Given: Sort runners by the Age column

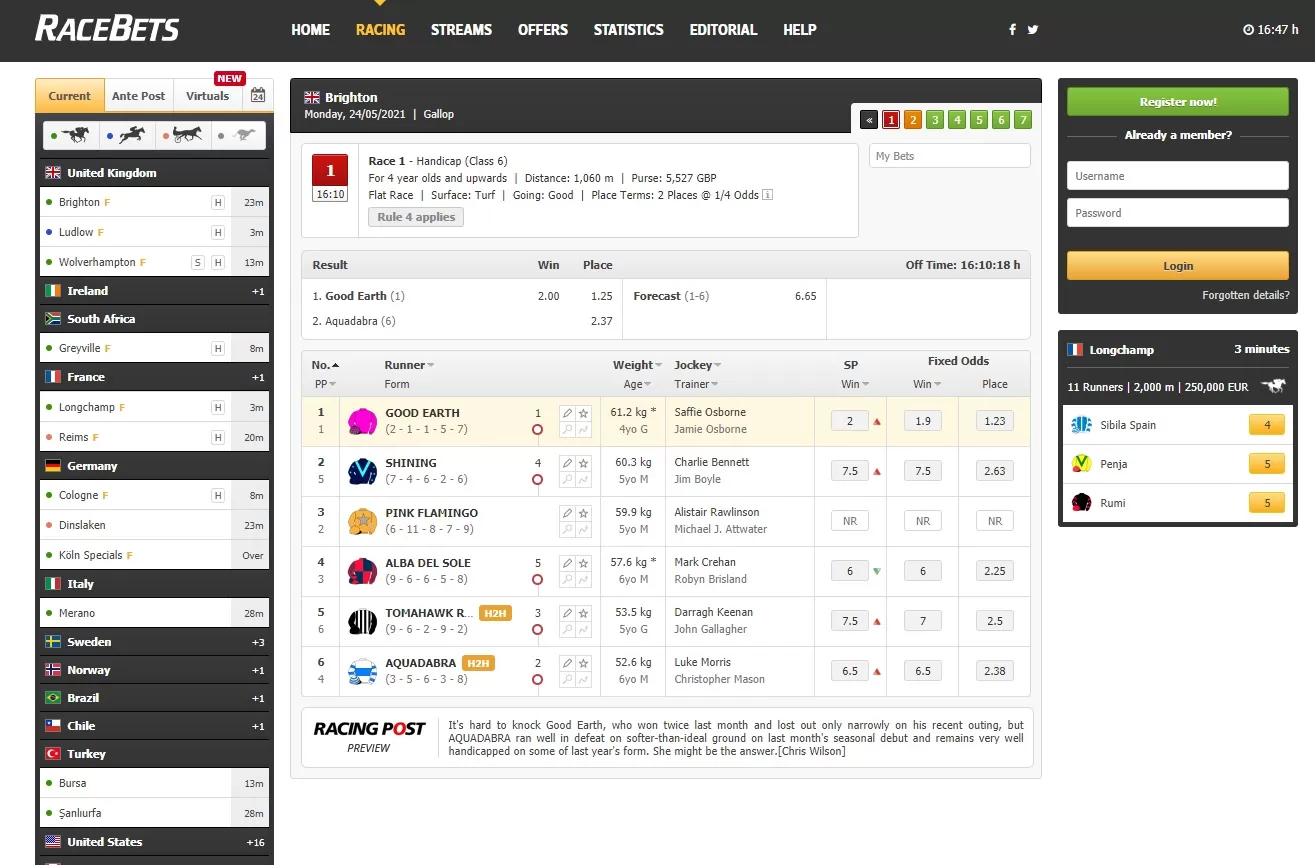Looking at the screenshot, I should 637,384.
